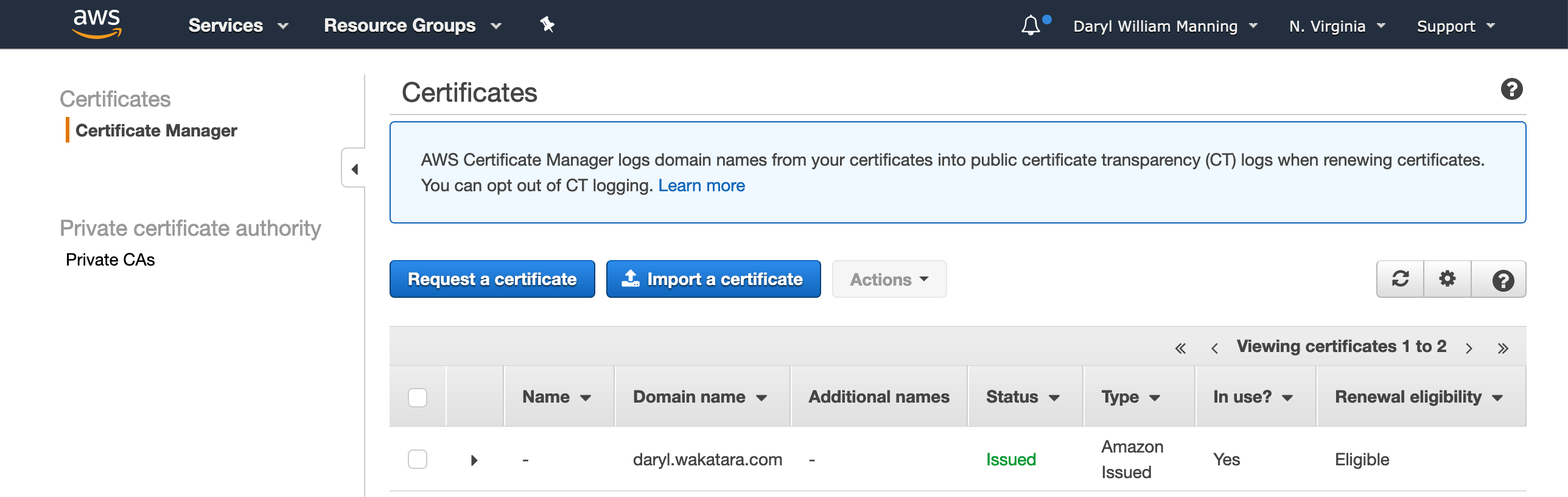The image size is (1568, 497).
Task: Collapse the left navigation panel
Action: [x=354, y=168]
